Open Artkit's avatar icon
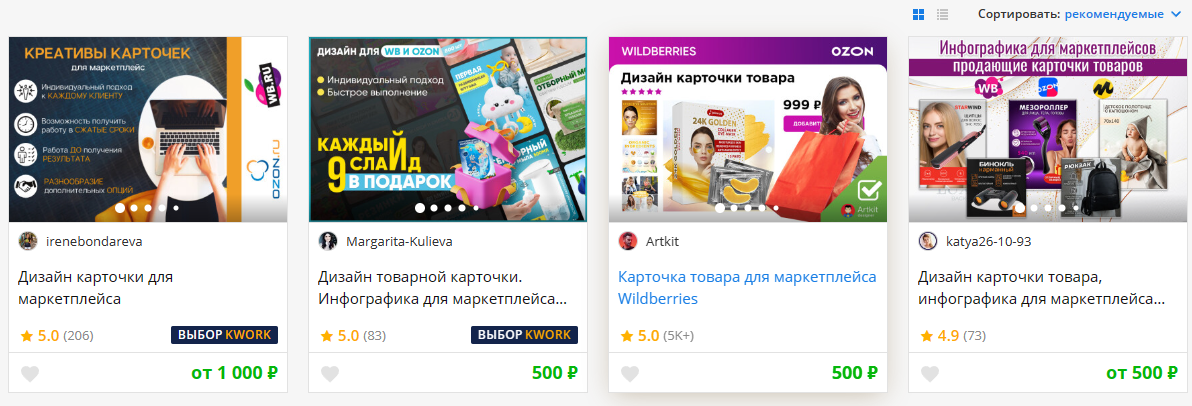The image size is (1192, 406). pos(628,242)
